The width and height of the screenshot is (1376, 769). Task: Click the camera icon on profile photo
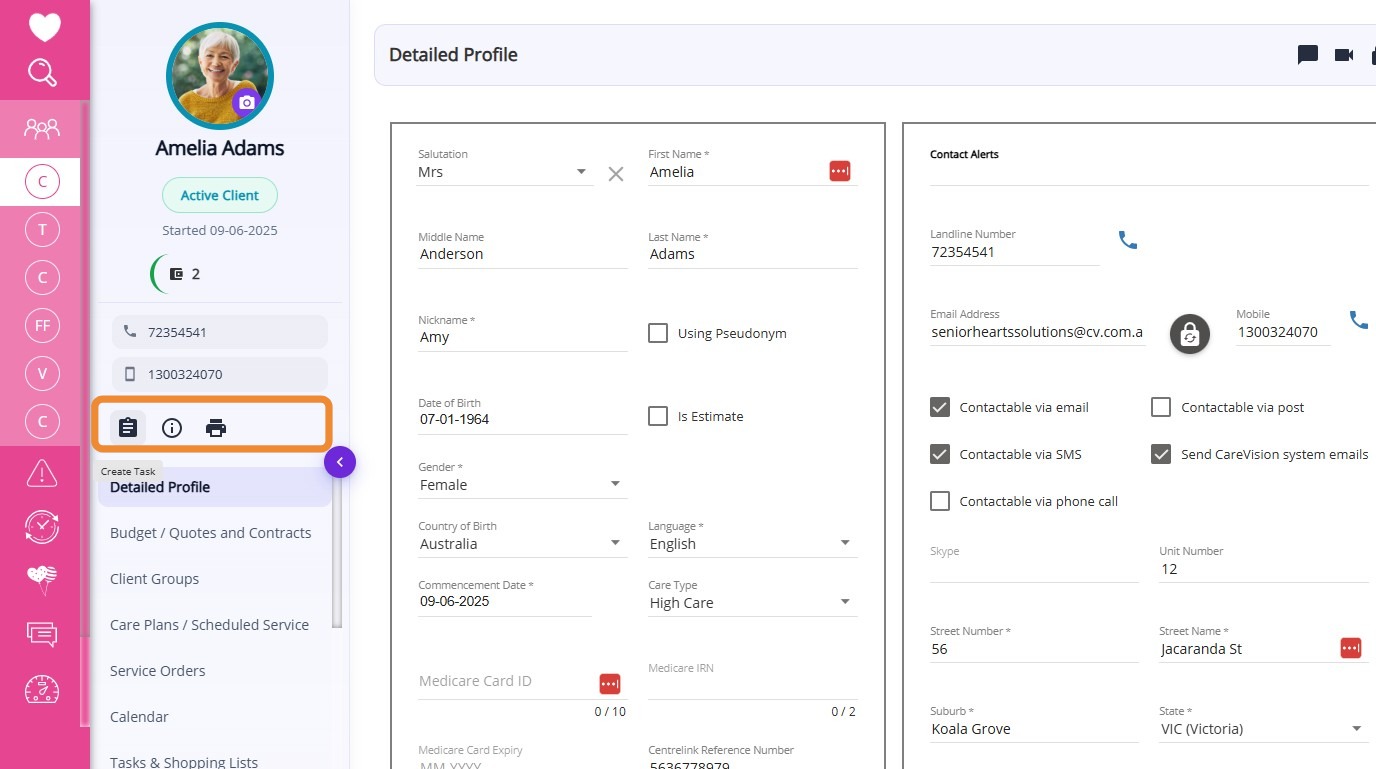click(246, 102)
